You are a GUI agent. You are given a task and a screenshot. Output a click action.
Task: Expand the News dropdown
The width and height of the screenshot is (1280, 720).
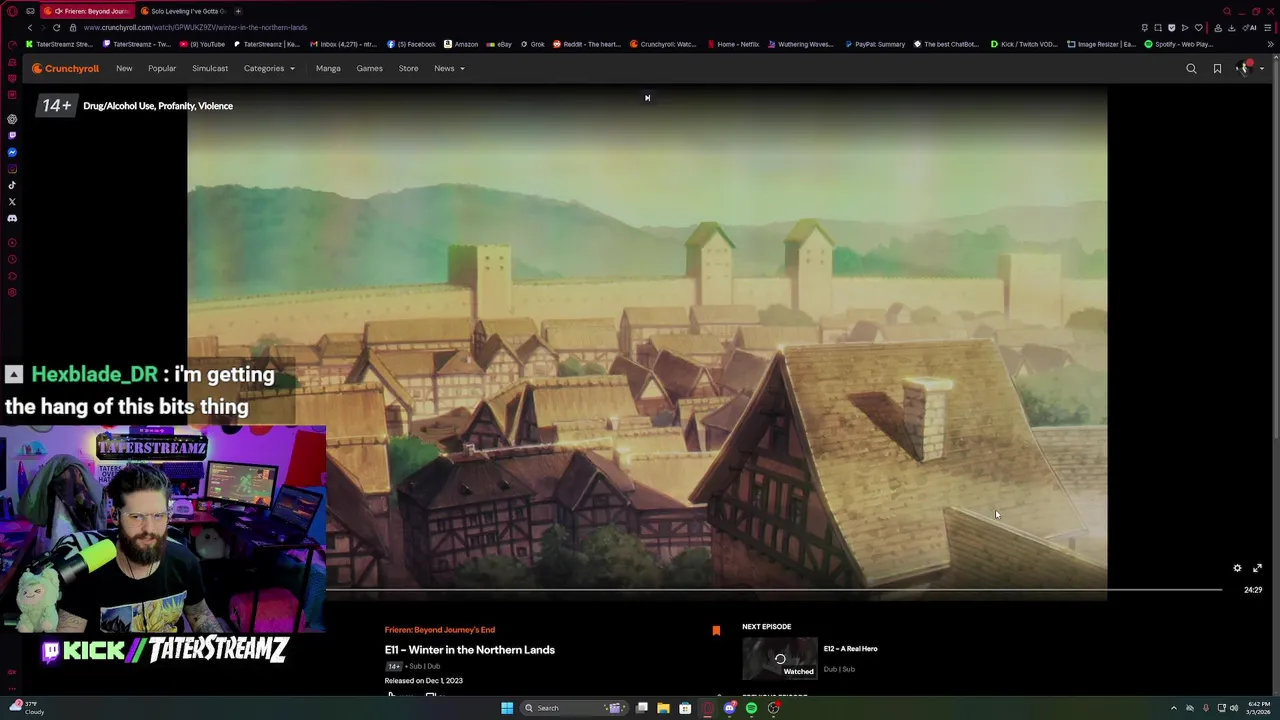(x=449, y=69)
